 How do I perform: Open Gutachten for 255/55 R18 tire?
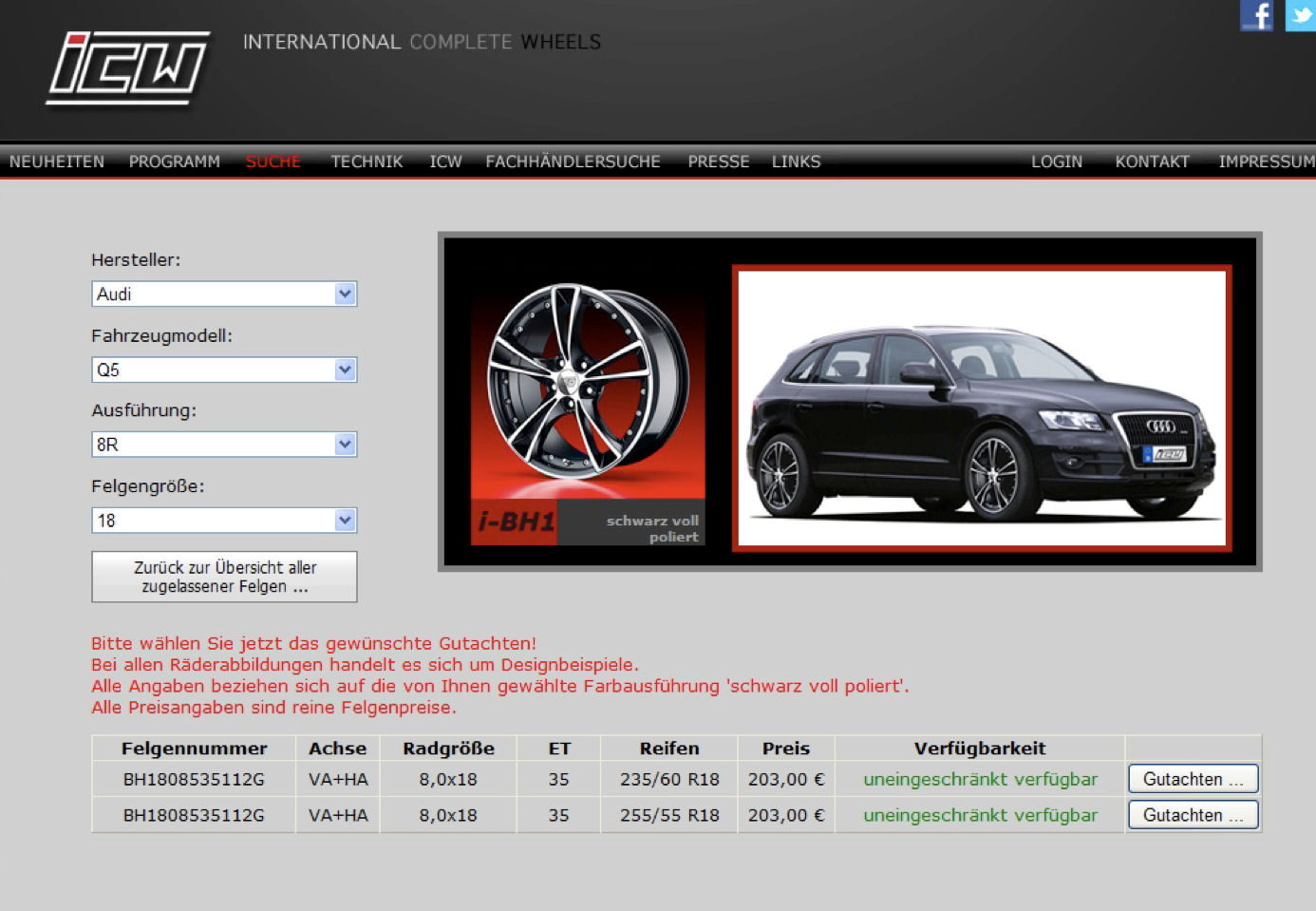[1193, 815]
